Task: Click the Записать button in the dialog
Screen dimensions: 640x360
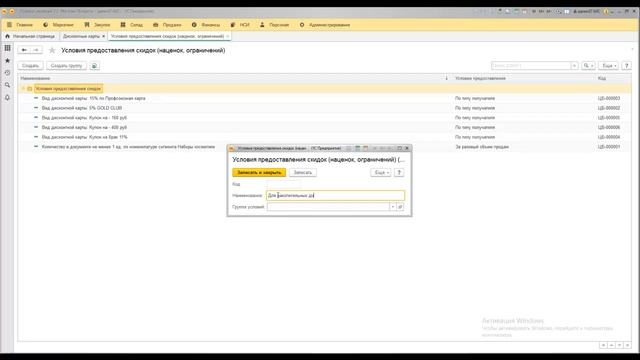Action: pyautogui.click(x=303, y=173)
